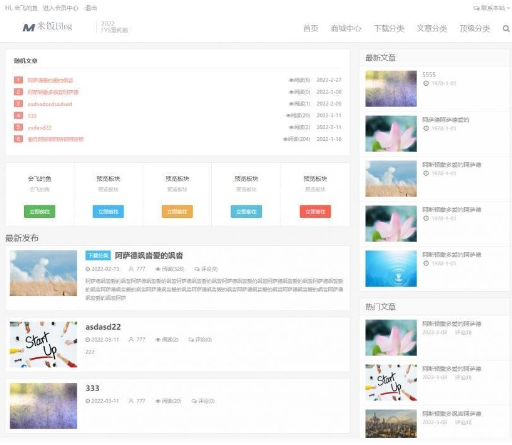The height and width of the screenshot is (445, 512).
Task: Go to 首页 in the navigation bar
Action: pos(311,28)
